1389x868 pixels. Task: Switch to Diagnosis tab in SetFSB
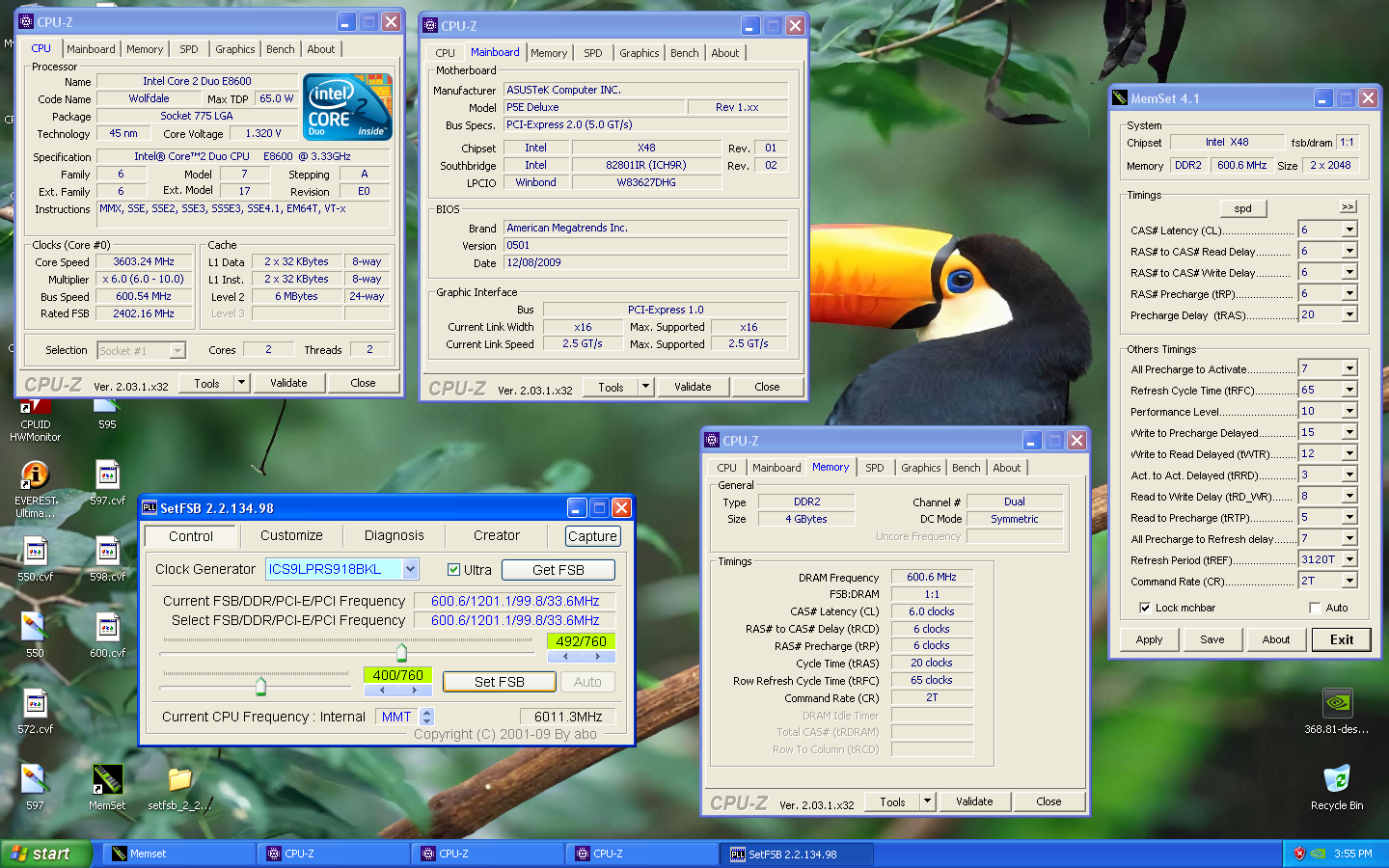394,535
